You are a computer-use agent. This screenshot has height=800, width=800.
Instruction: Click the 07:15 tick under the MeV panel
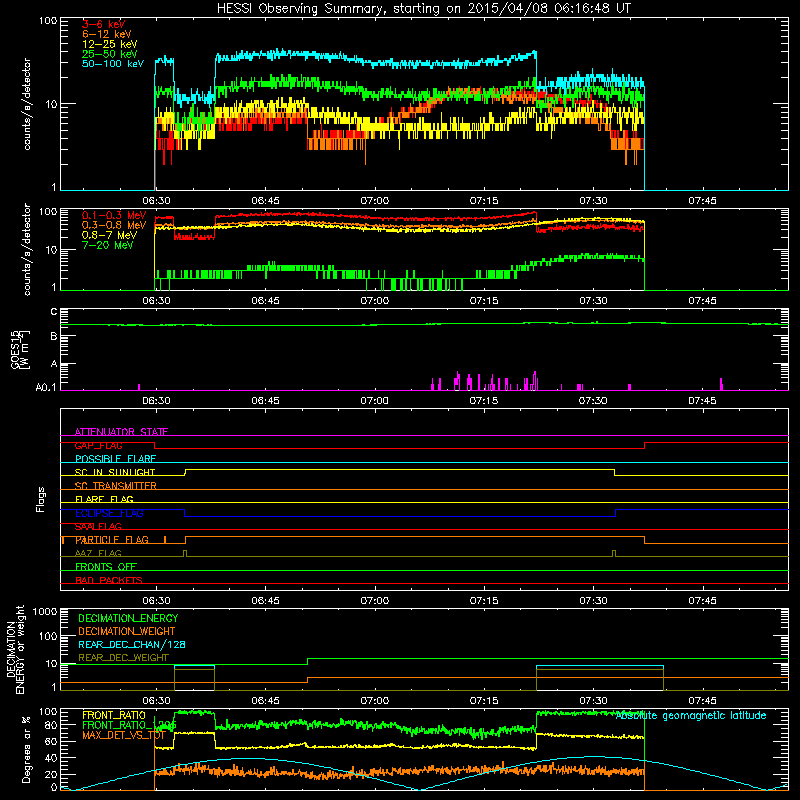[484, 301]
